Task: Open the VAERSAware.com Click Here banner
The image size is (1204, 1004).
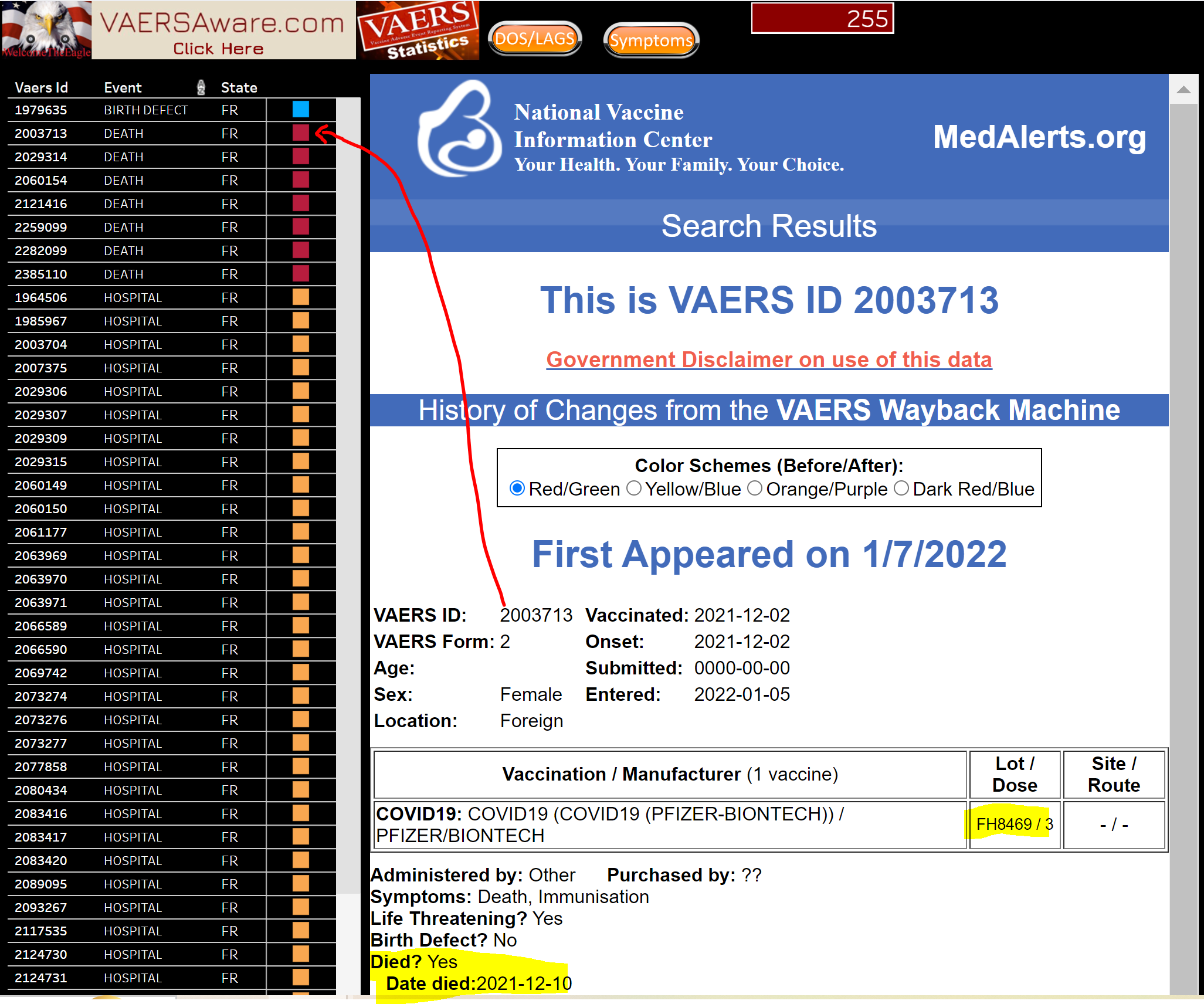Action: coord(223,30)
